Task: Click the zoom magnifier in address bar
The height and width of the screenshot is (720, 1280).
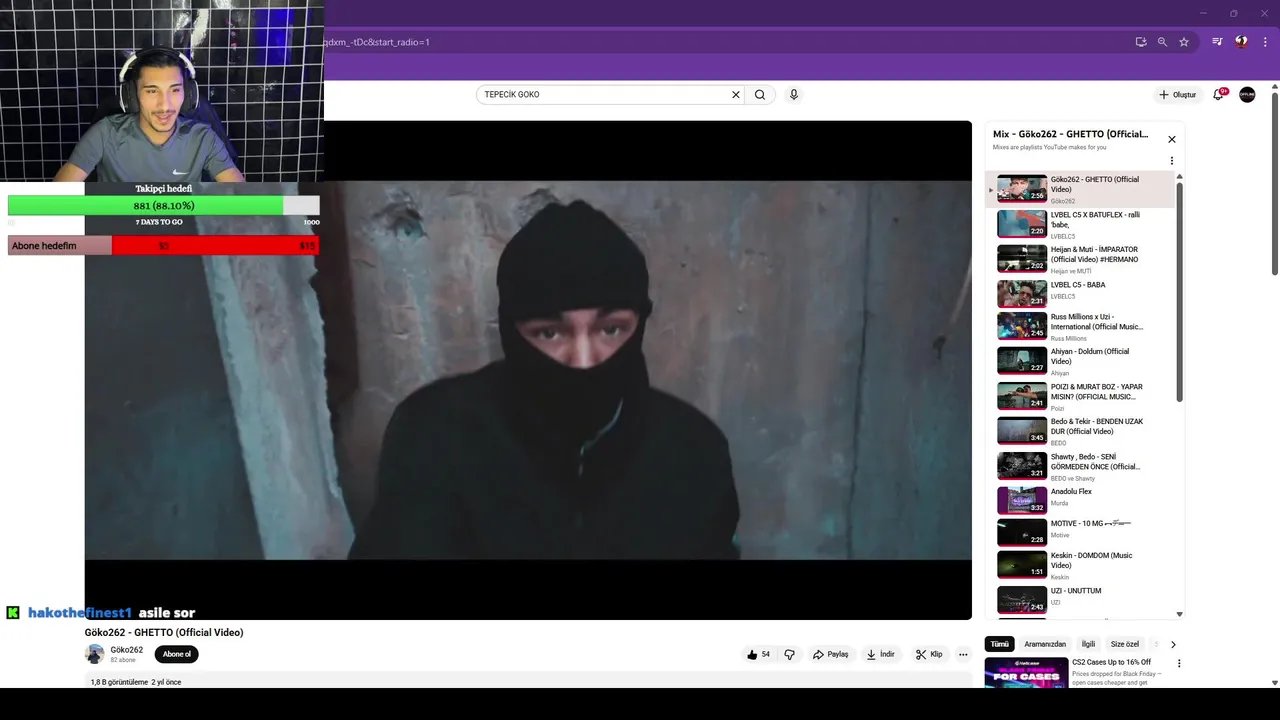Action: 1162,42
